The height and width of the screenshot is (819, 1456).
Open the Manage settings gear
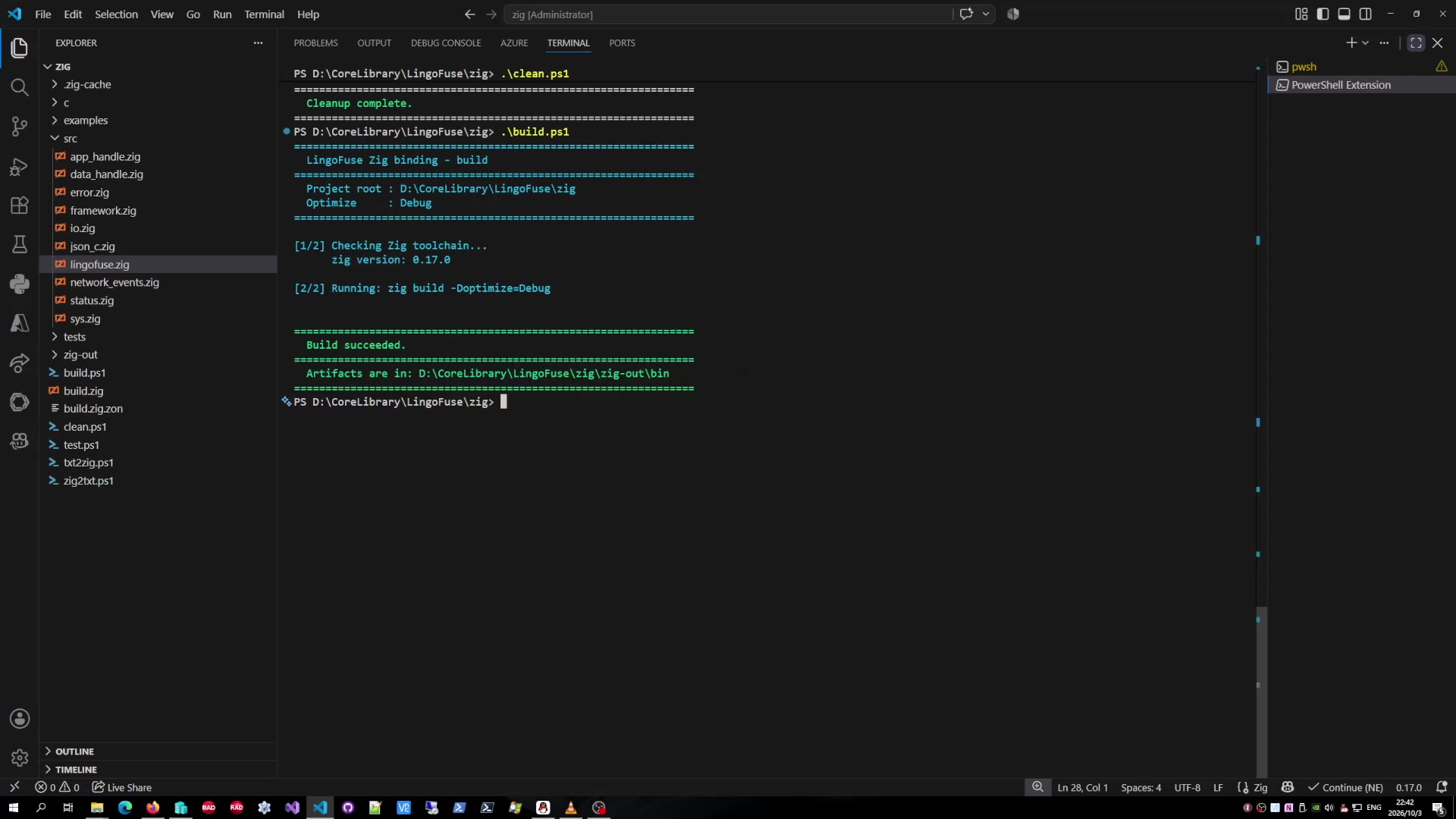point(20,758)
